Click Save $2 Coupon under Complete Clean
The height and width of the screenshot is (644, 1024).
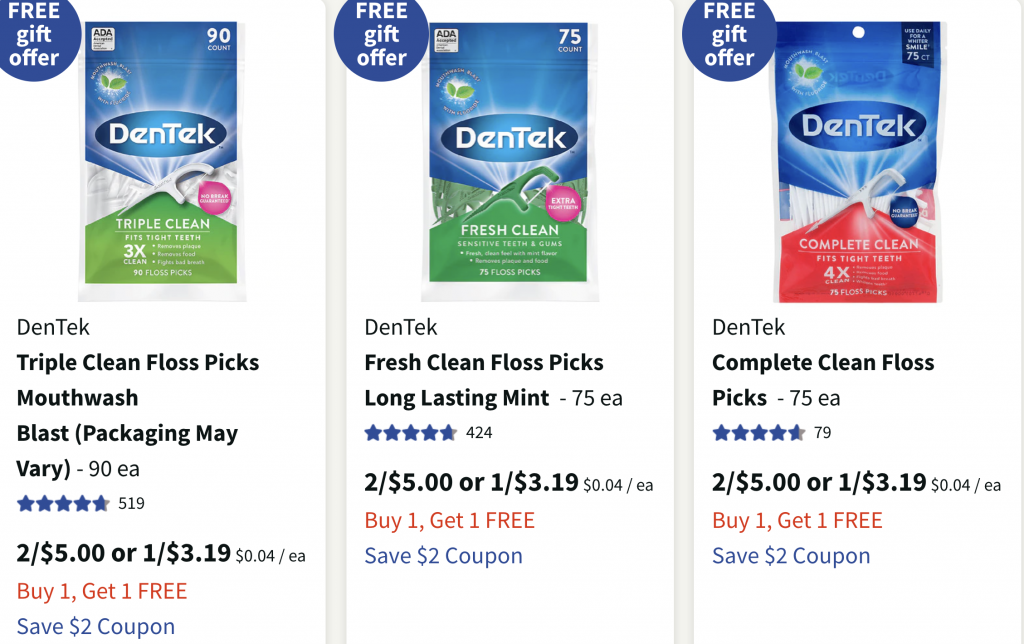pyautogui.click(x=791, y=556)
